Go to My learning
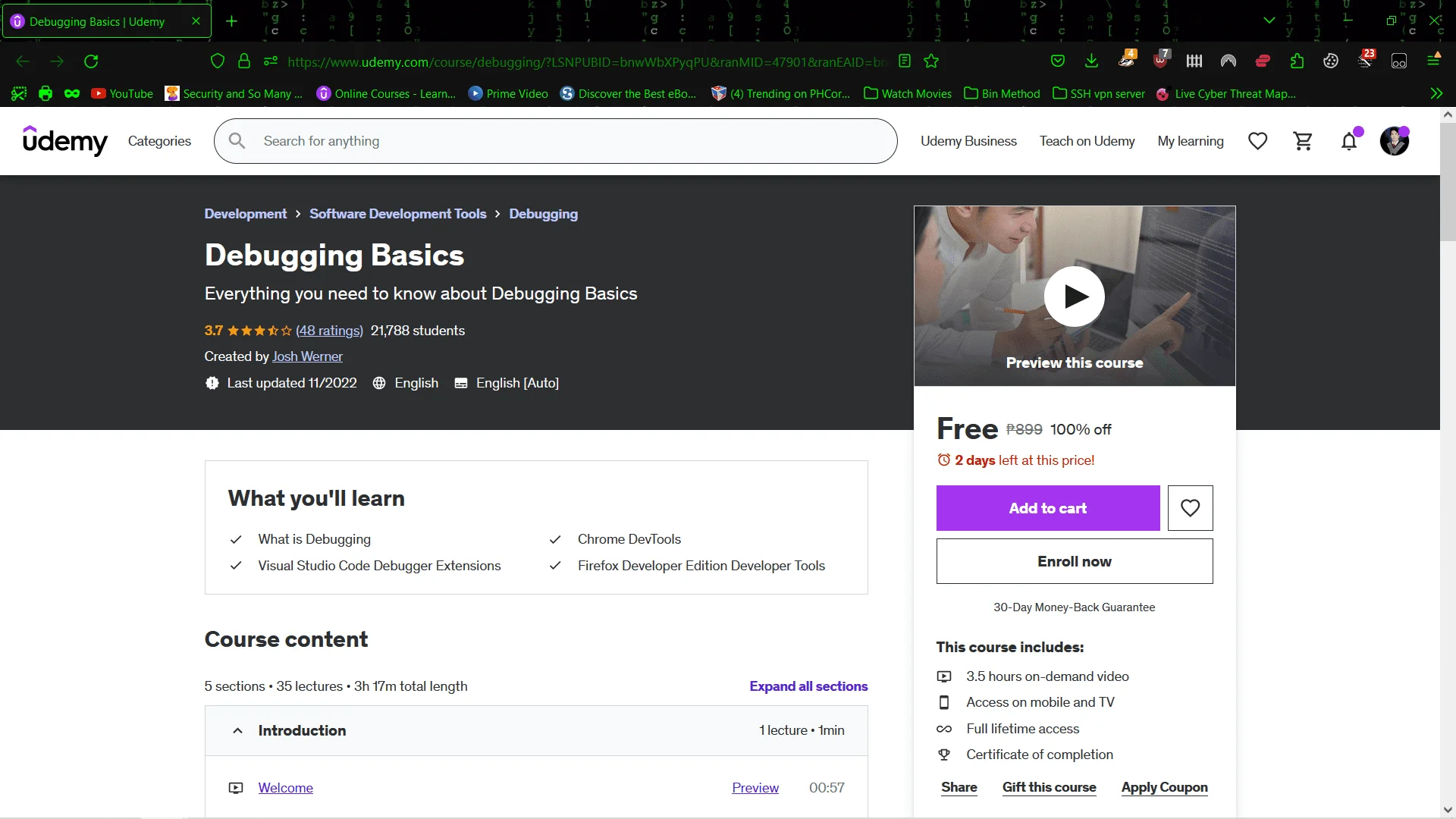 (x=1191, y=141)
